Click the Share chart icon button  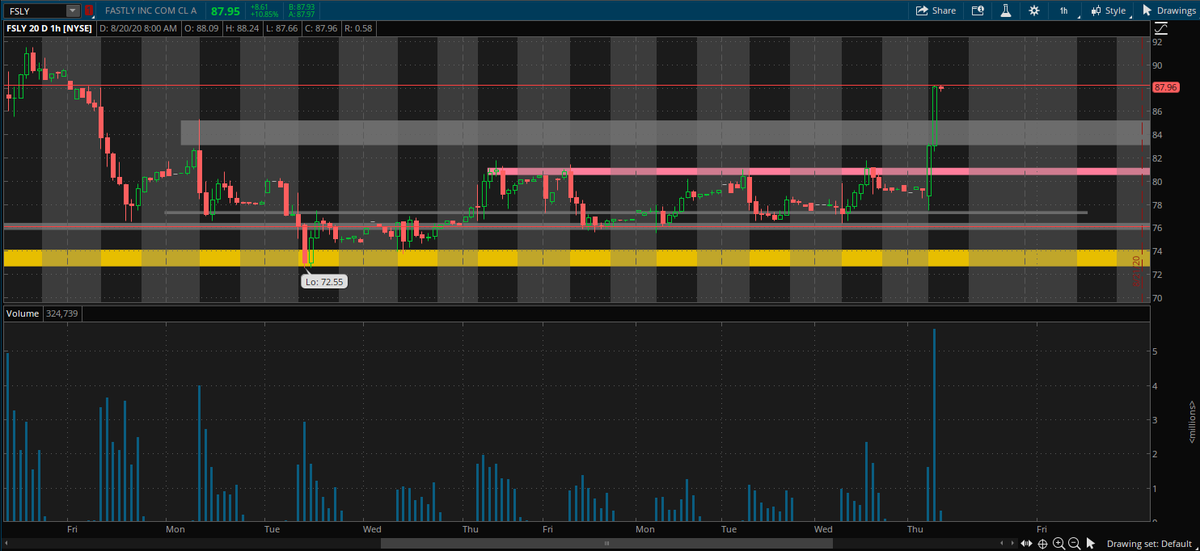point(937,10)
